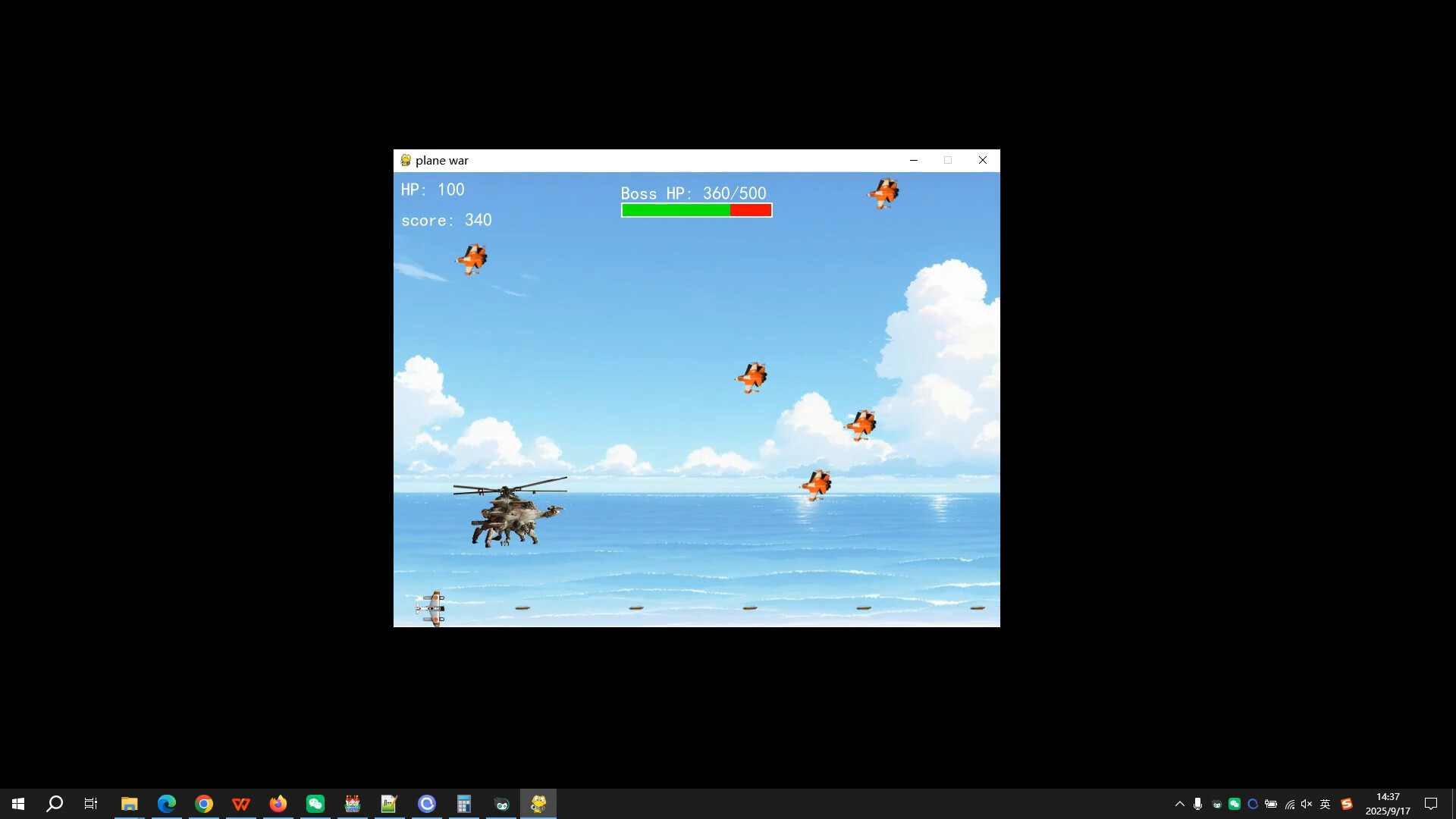Open File Explorer from the taskbar

129,804
